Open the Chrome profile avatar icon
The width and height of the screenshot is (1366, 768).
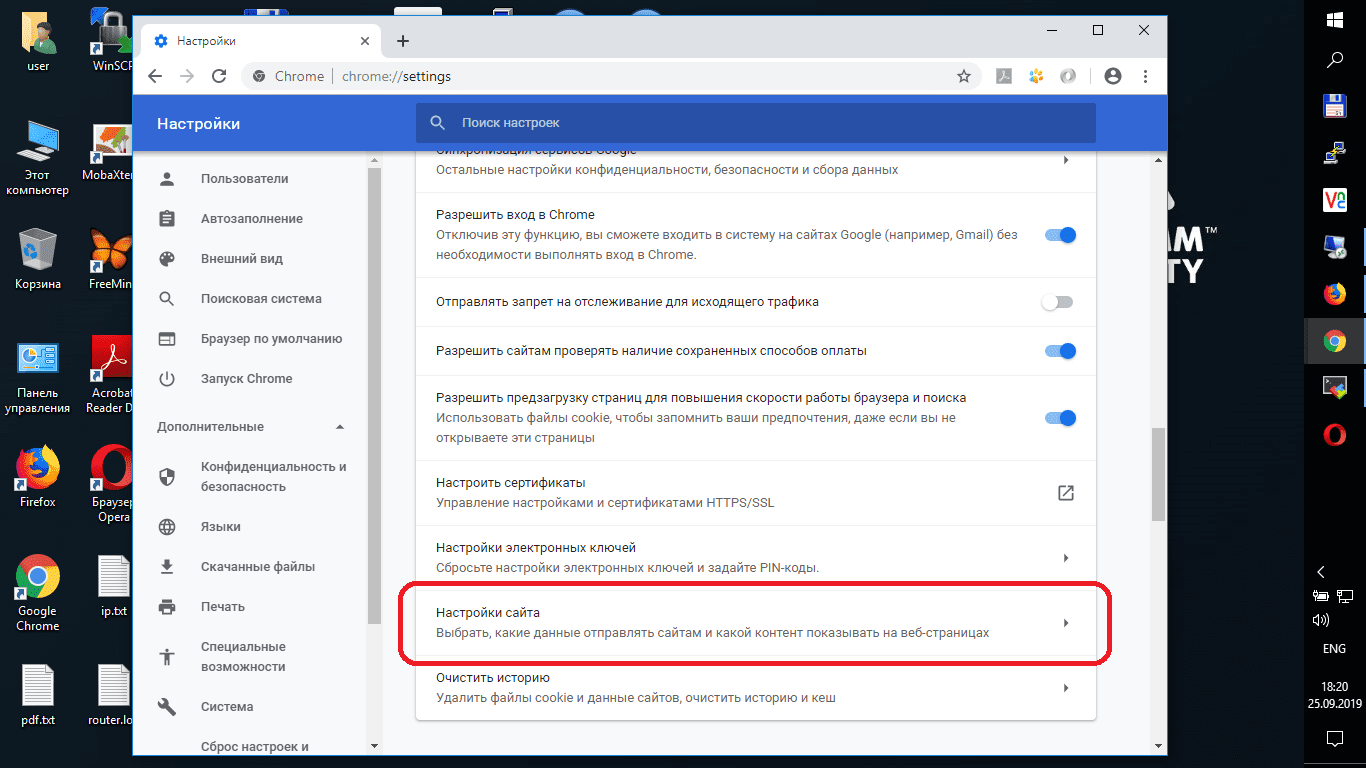1113,76
